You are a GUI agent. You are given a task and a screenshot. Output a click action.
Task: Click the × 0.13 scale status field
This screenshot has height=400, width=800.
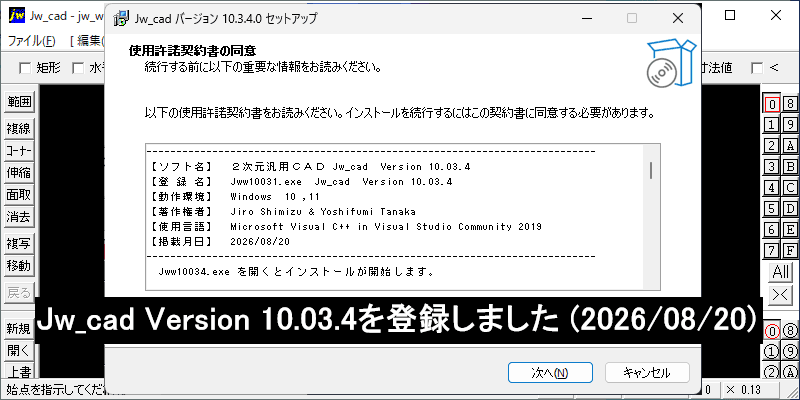750,389
